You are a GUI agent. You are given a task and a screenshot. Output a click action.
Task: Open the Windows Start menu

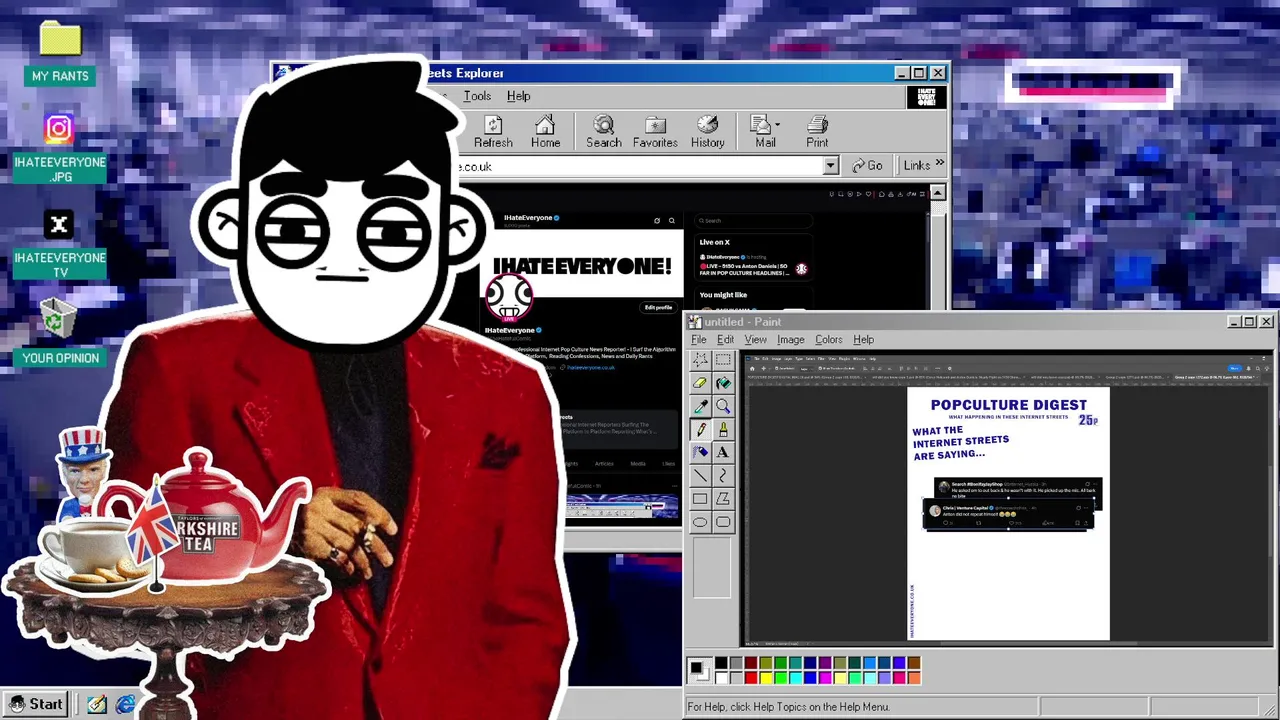[36, 704]
